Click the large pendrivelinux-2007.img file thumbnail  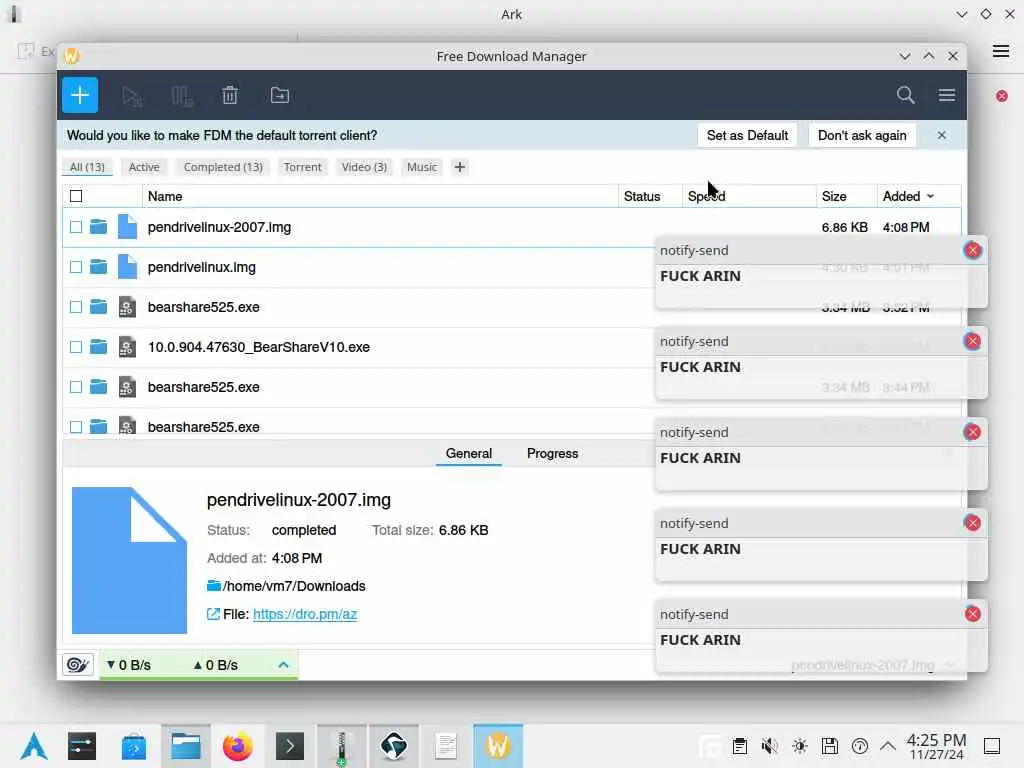coord(129,560)
